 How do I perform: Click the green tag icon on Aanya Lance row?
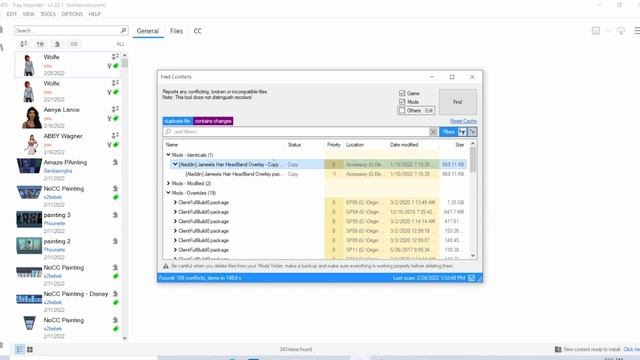pyautogui.click(x=116, y=118)
